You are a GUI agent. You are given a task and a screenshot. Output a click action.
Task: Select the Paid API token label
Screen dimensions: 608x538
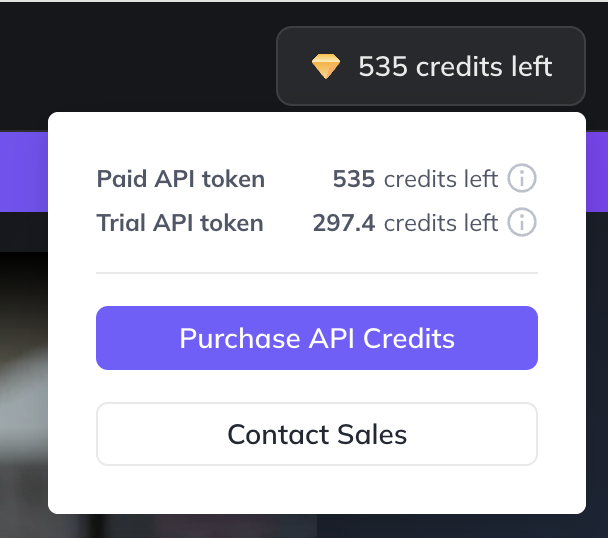tap(181, 179)
